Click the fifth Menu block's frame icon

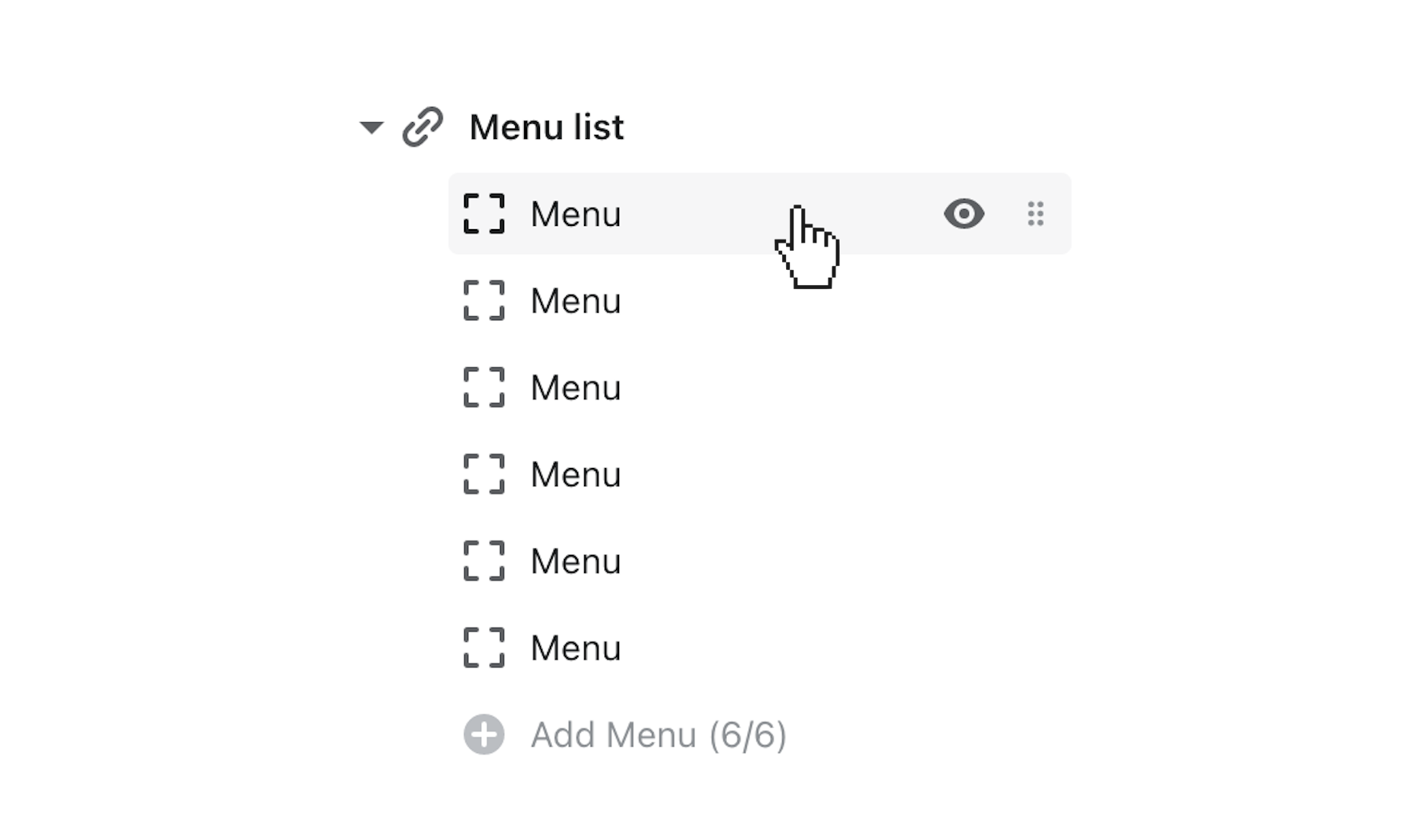tap(484, 561)
